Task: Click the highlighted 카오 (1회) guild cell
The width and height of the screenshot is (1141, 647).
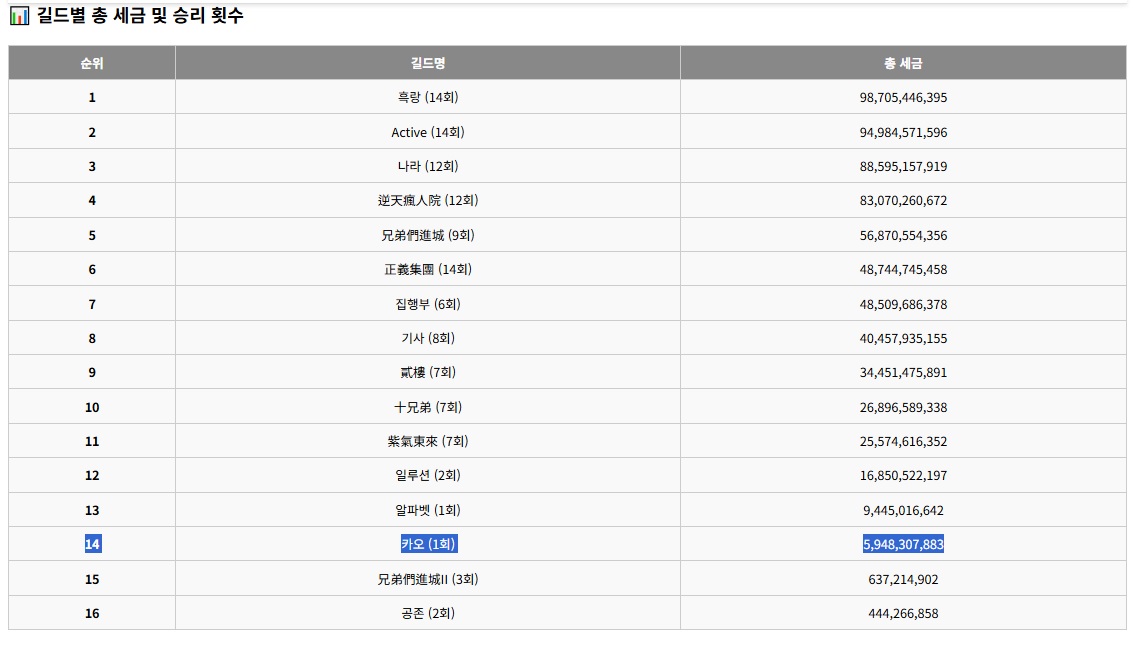Action: pos(428,545)
